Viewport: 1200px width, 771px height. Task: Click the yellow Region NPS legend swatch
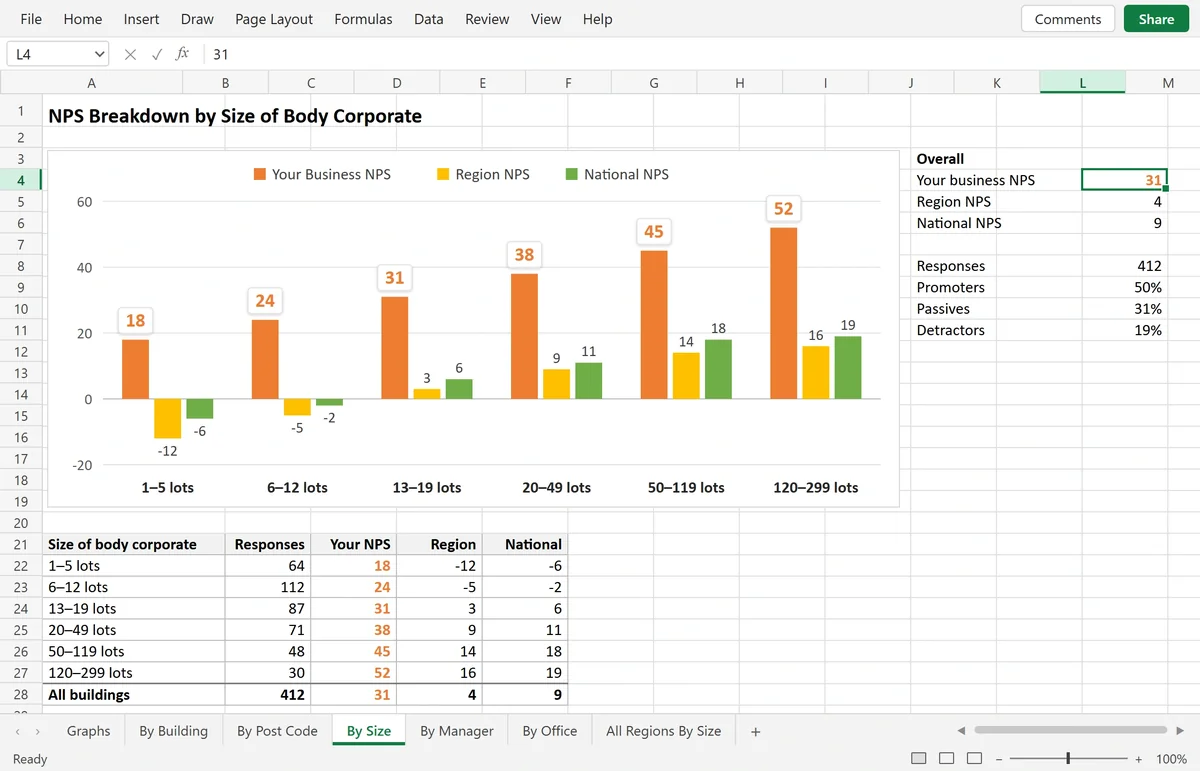tap(443, 174)
